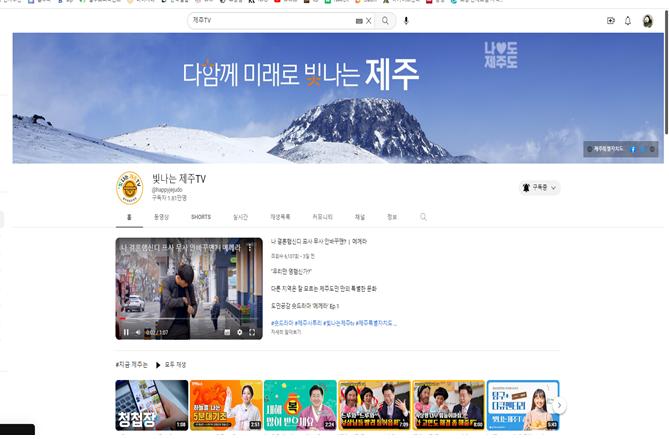This screenshot has width=669, height=439.
Task: Open the orange 5분대기조 video thumbnail
Action: 226,405
